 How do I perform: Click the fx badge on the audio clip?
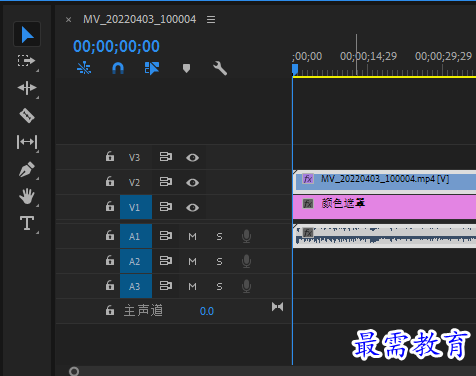click(308, 232)
